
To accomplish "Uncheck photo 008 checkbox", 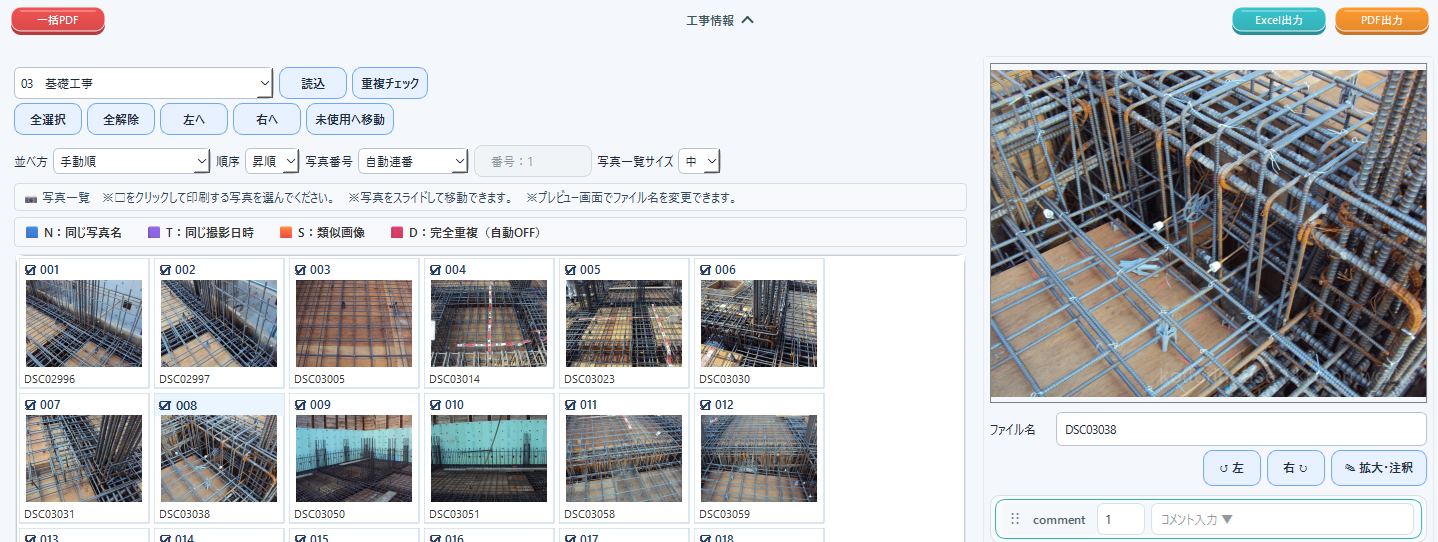I will tap(165, 405).
